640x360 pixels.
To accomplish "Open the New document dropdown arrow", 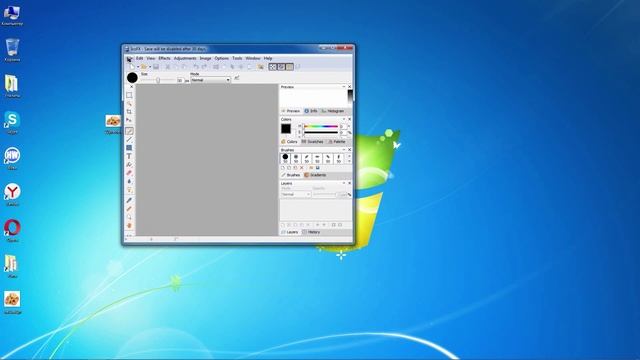I will (138, 67).
